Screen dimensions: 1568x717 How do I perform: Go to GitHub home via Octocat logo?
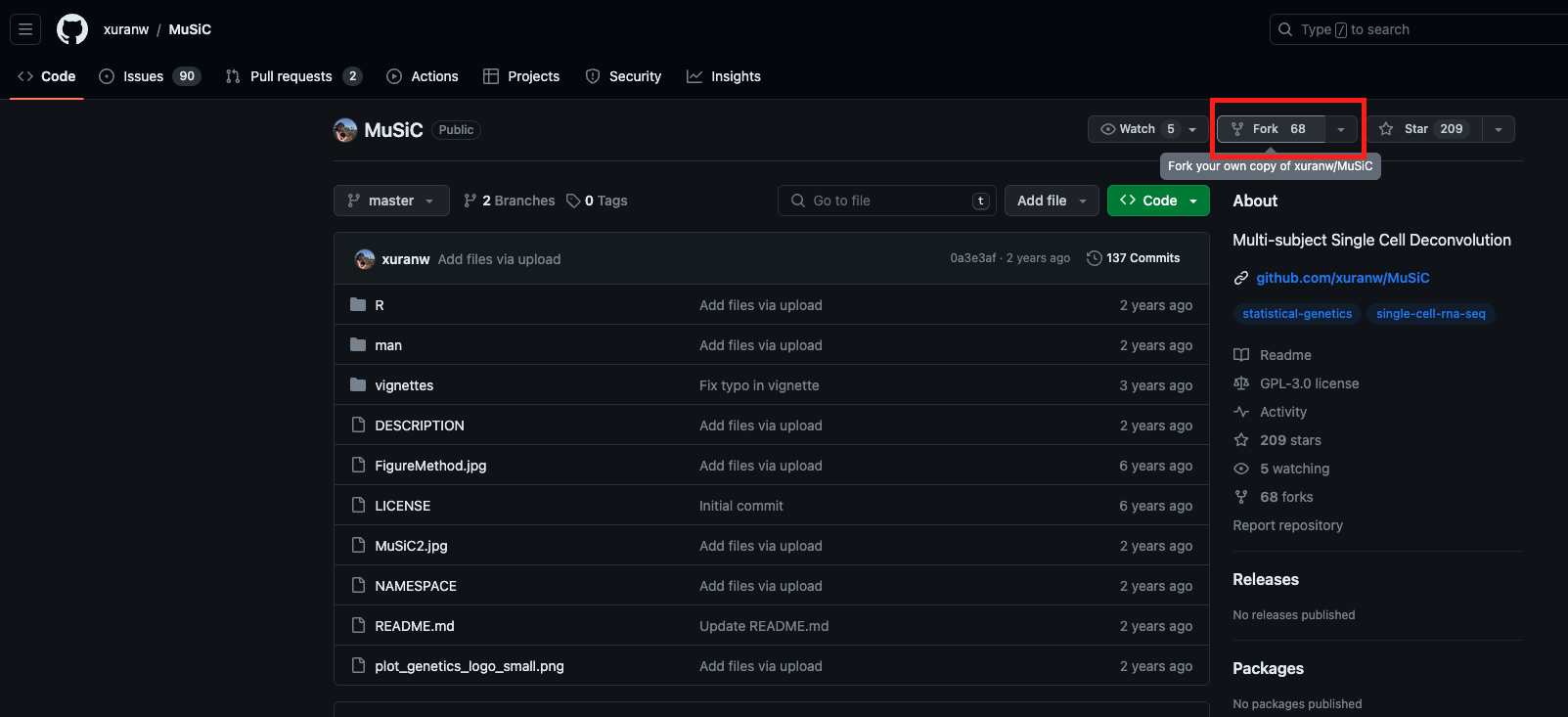click(x=72, y=29)
